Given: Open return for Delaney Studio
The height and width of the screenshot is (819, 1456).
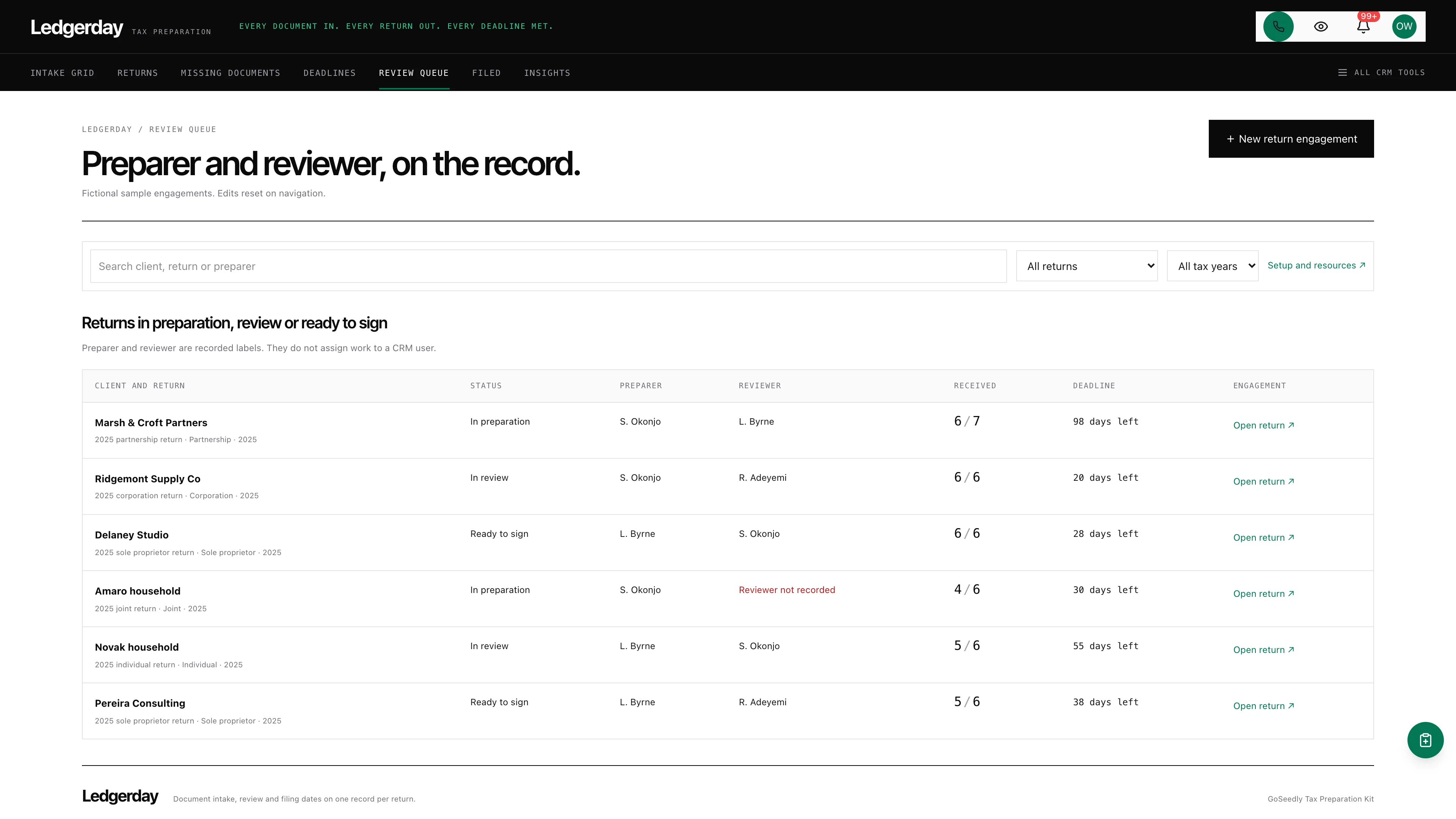Looking at the screenshot, I should (1263, 538).
